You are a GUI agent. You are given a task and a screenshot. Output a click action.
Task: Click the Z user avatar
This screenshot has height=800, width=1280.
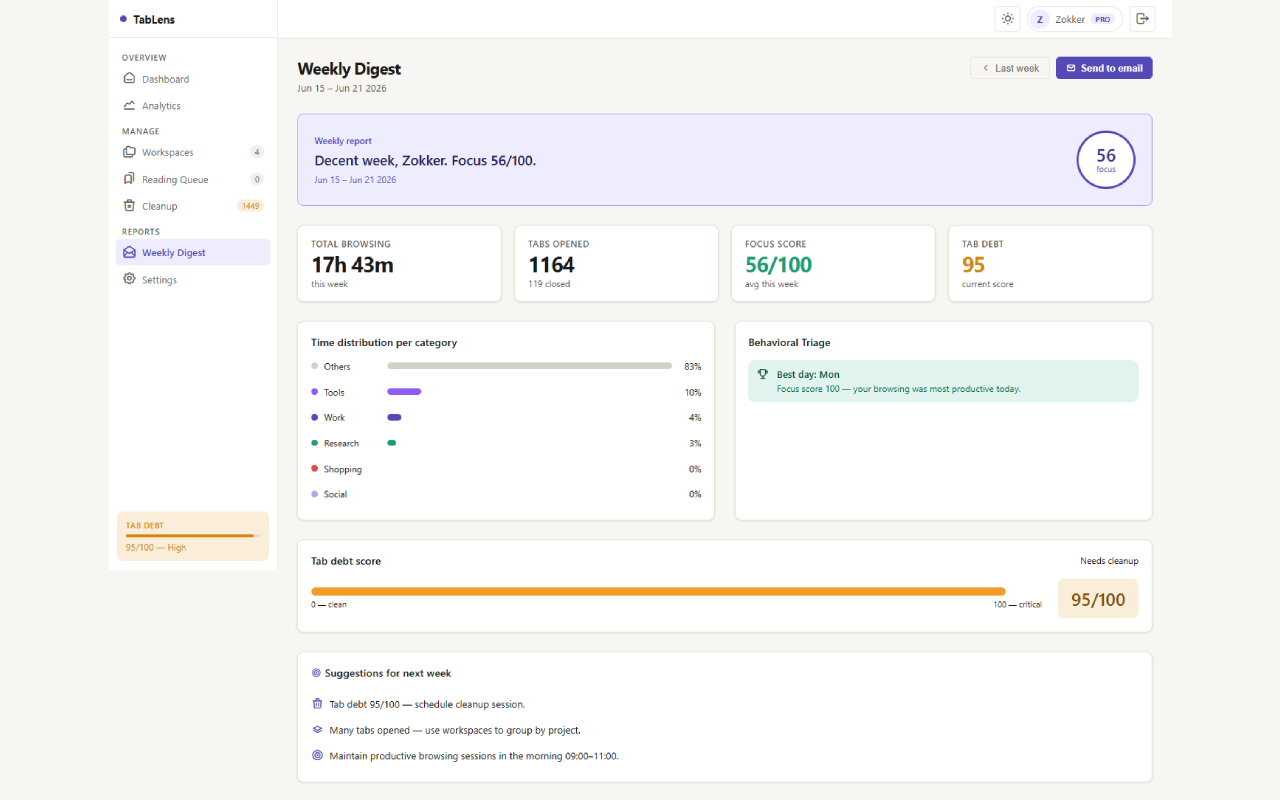pos(1040,19)
